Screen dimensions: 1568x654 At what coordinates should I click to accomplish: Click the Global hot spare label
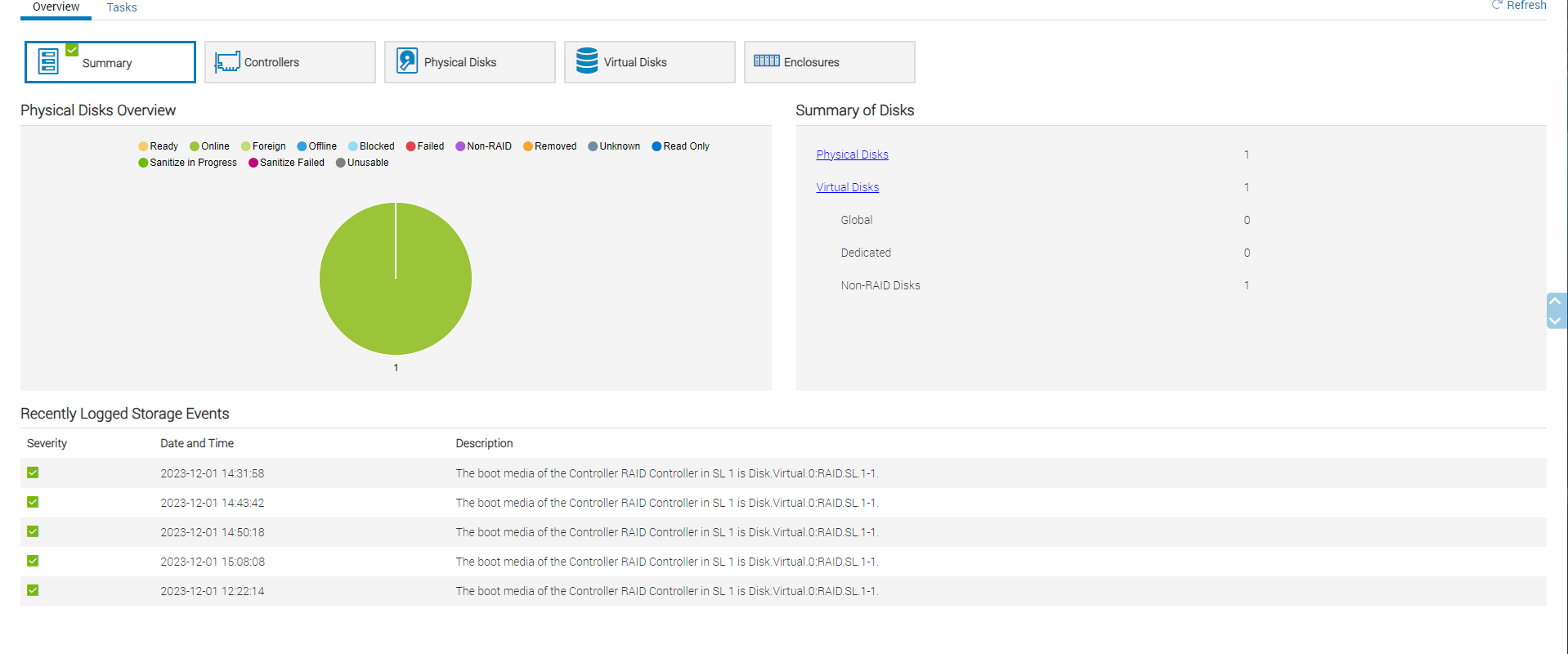[856, 220]
